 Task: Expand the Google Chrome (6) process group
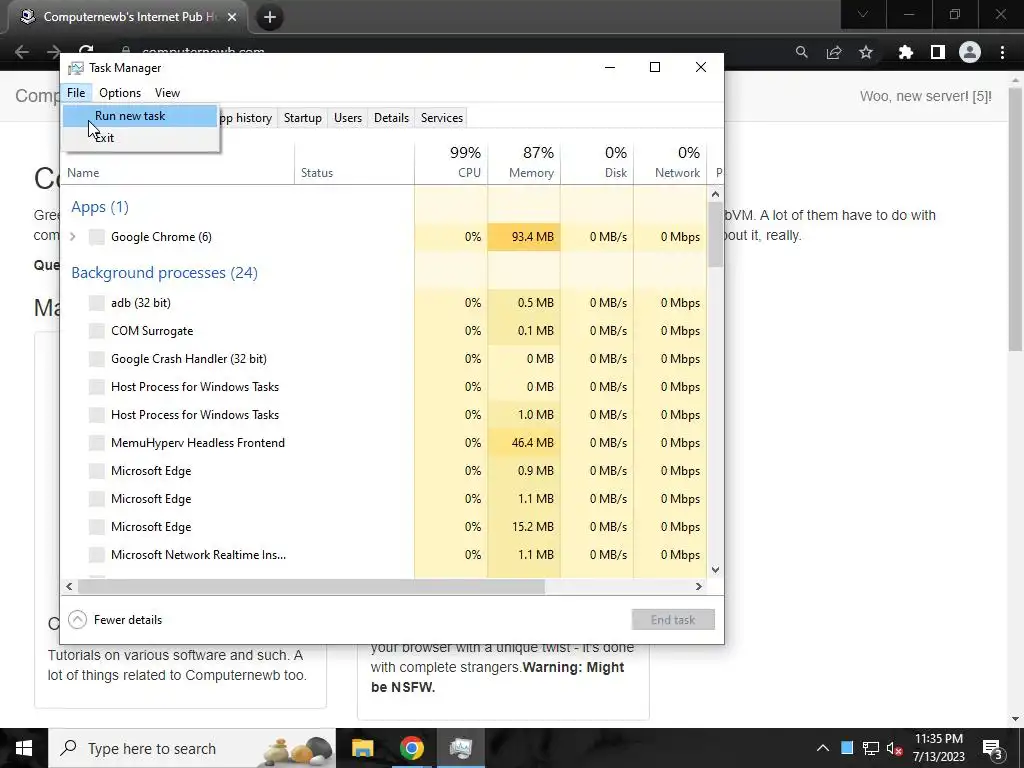(73, 237)
